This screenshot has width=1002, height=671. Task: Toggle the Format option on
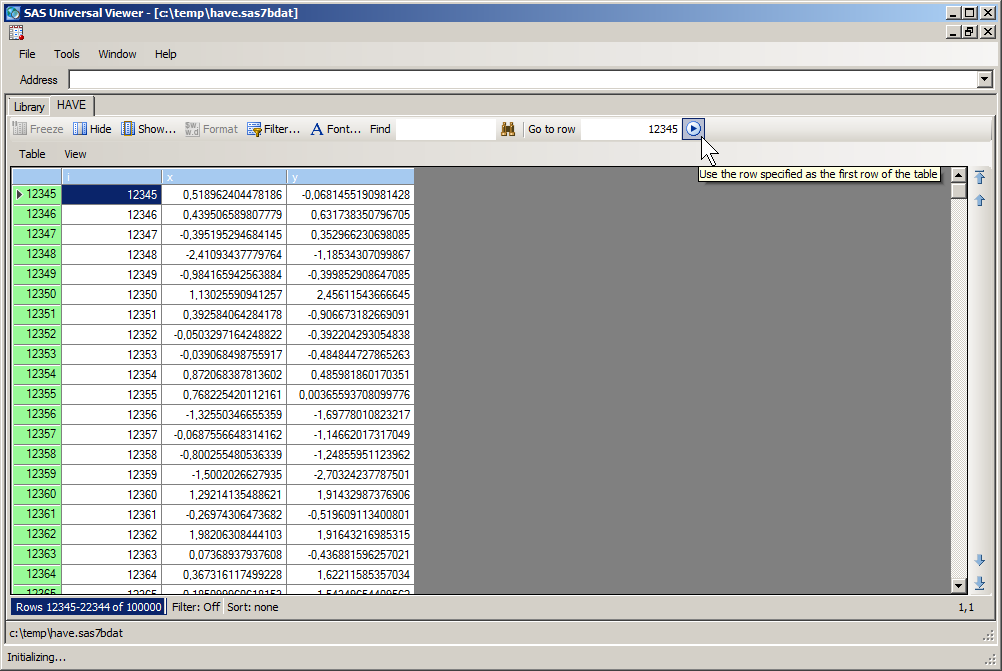click(211, 128)
